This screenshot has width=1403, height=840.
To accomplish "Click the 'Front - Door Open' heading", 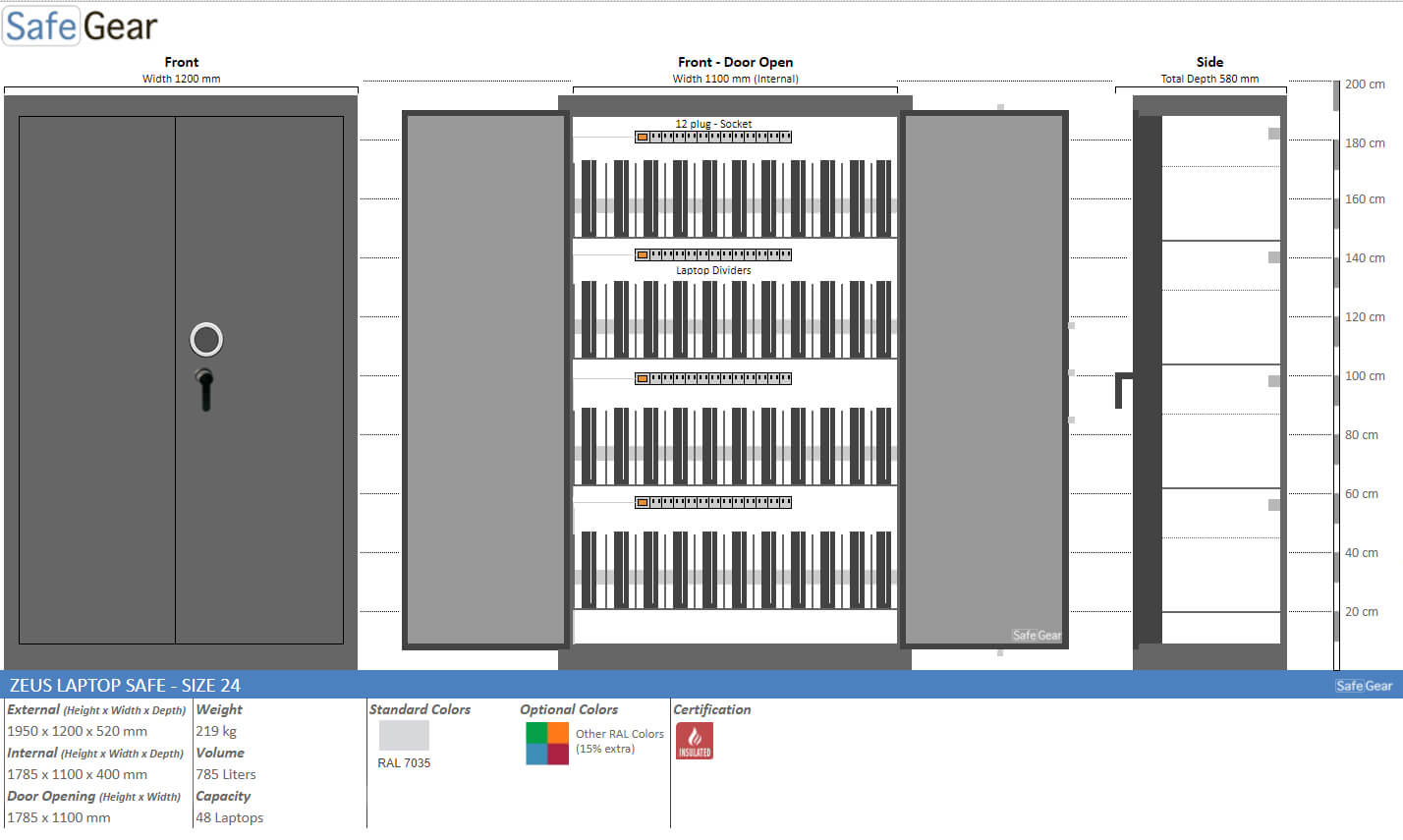I will [x=735, y=62].
